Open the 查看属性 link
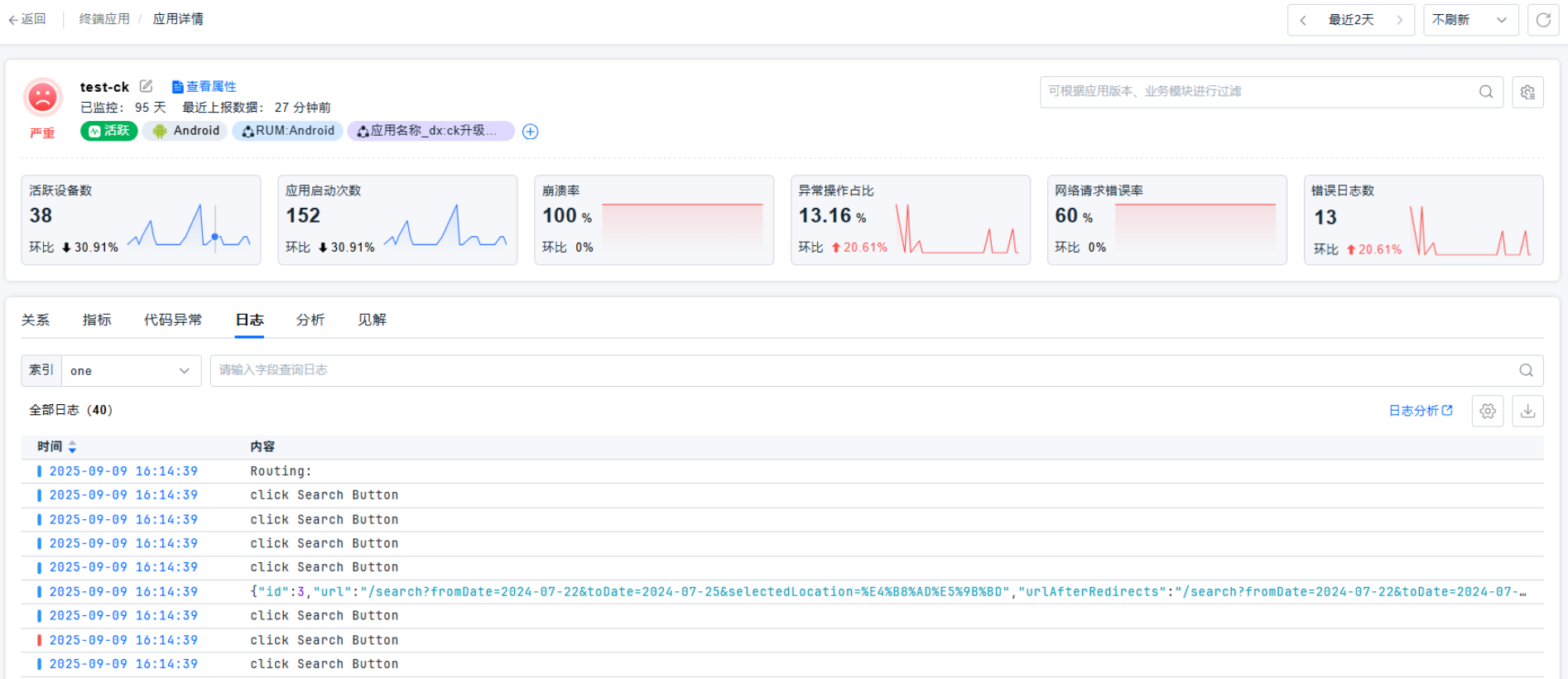Screen dimensions: 1568x679 coord(204,86)
